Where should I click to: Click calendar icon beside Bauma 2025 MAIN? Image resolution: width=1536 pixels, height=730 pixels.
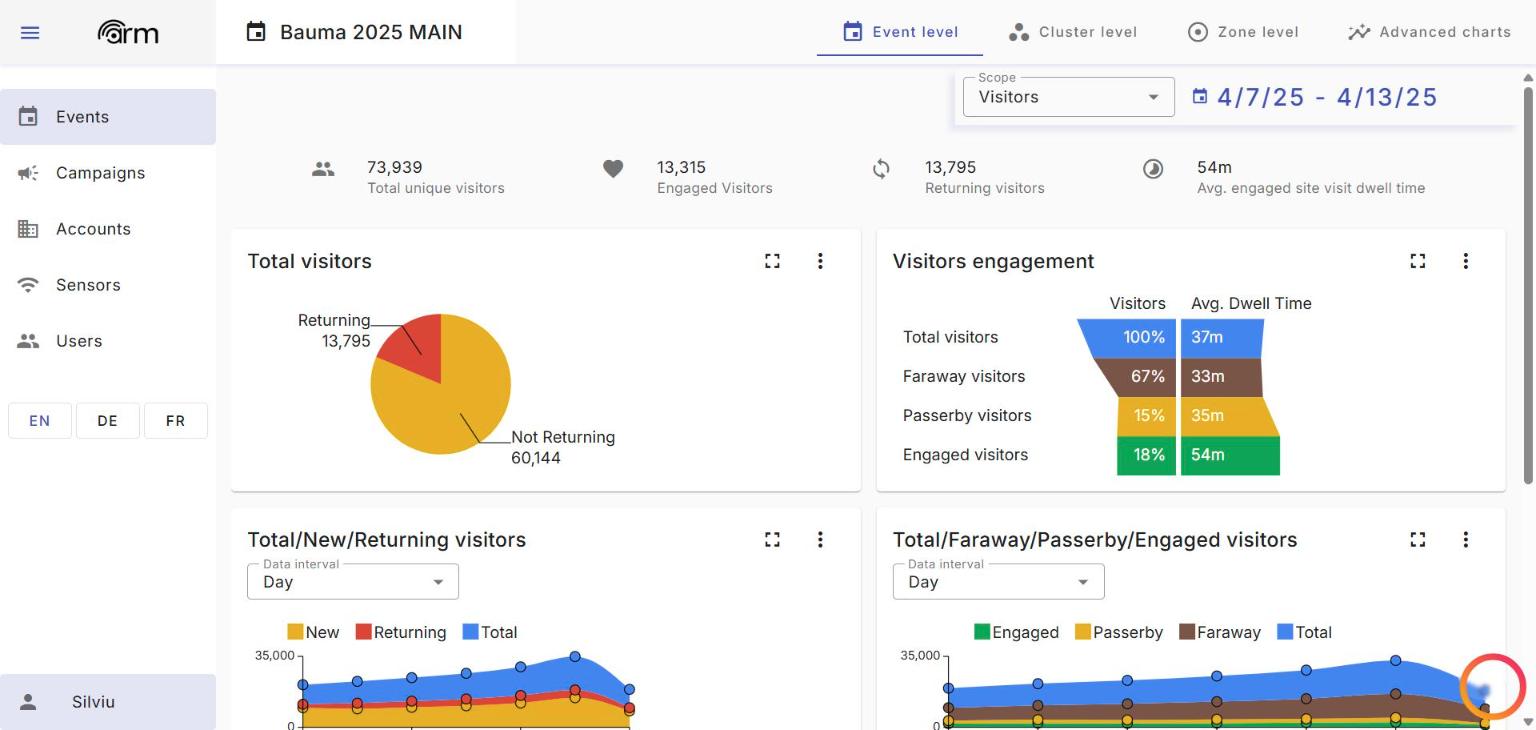click(256, 32)
